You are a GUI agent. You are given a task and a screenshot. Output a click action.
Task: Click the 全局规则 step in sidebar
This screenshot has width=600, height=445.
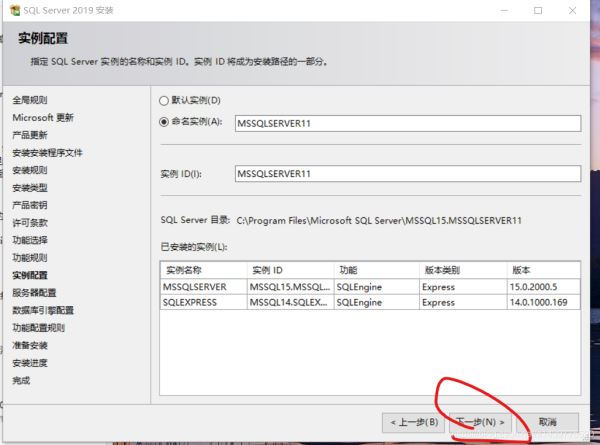[x=29, y=100]
